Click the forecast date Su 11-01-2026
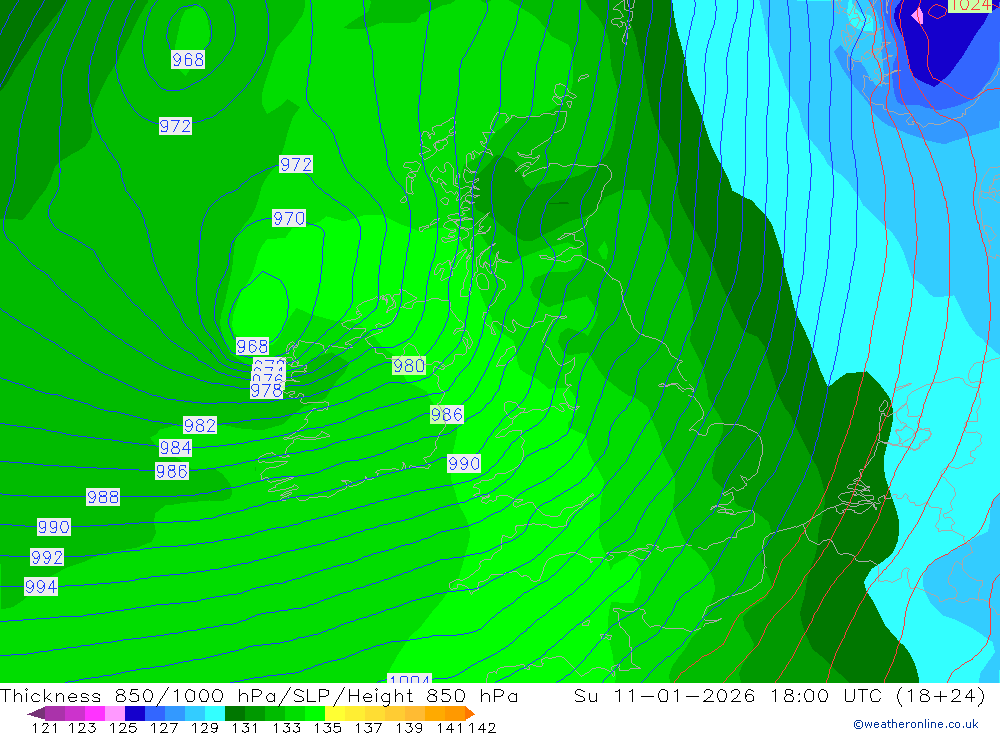The image size is (1000, 733). coord(665,695)
